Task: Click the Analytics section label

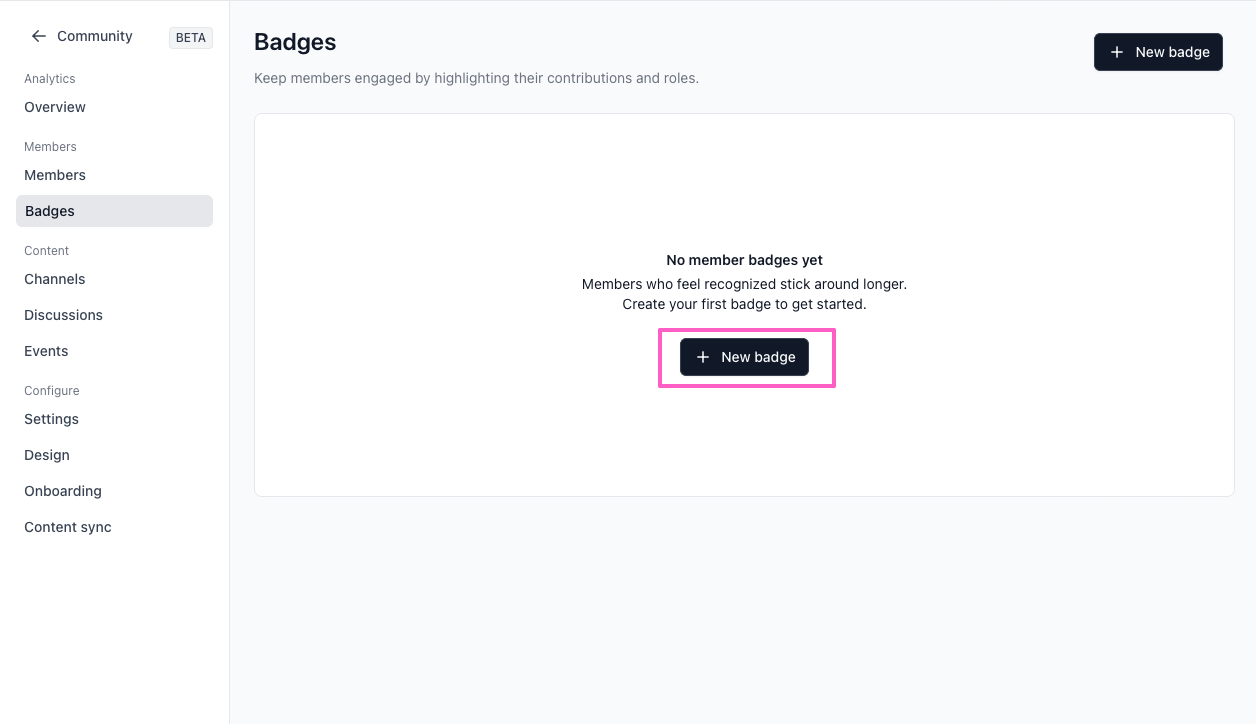Action: click(x=50, y=79)
